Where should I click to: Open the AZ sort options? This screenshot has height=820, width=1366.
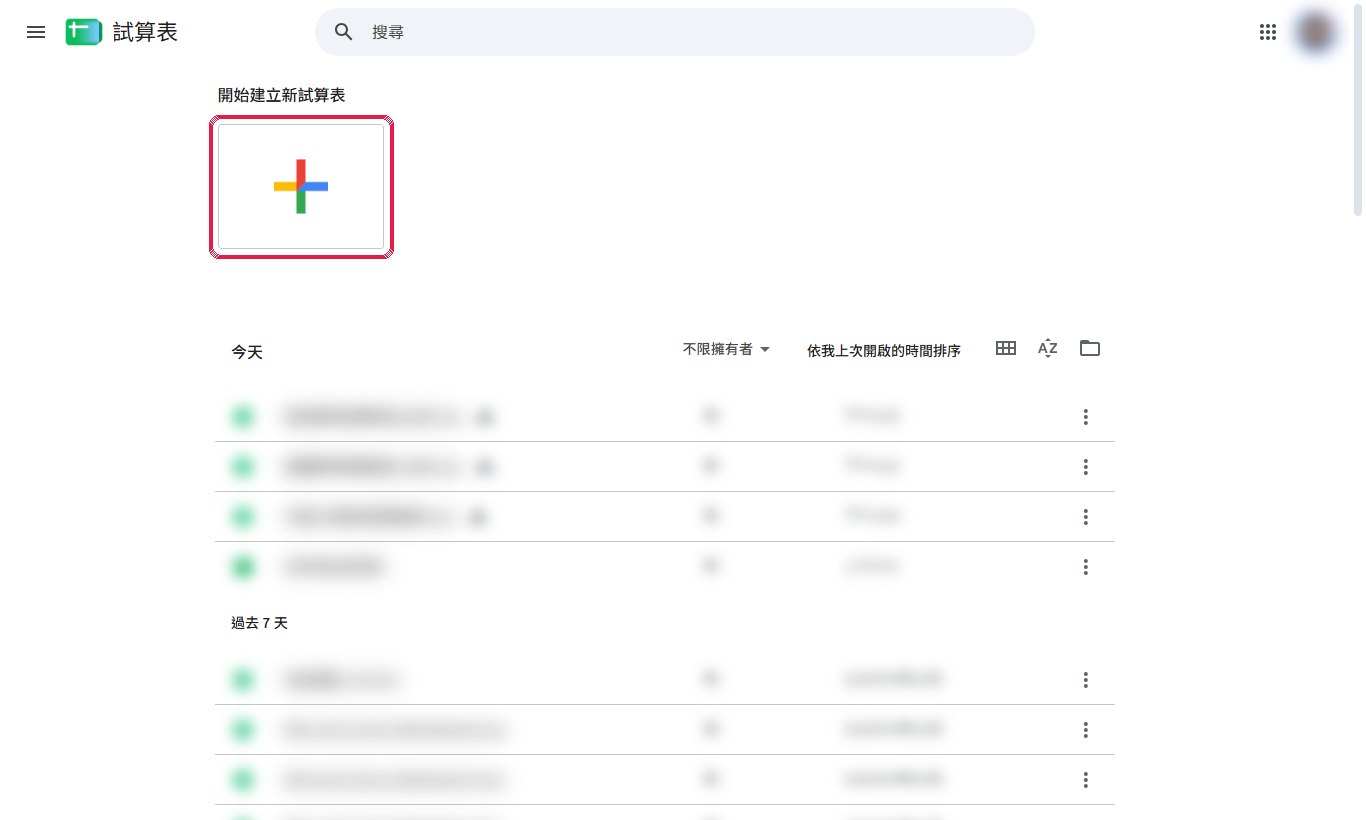1048,348
